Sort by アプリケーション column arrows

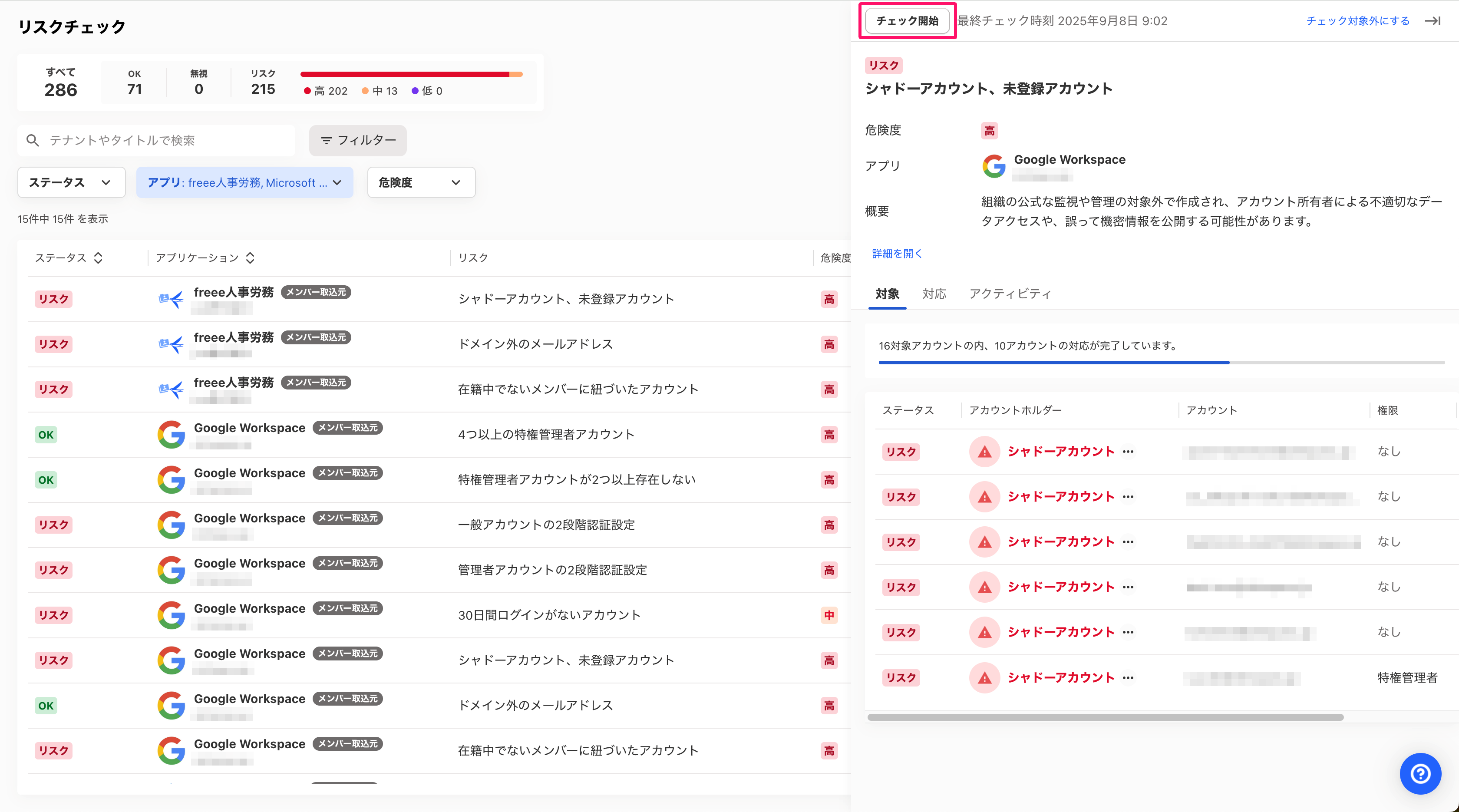click(251, 258)
